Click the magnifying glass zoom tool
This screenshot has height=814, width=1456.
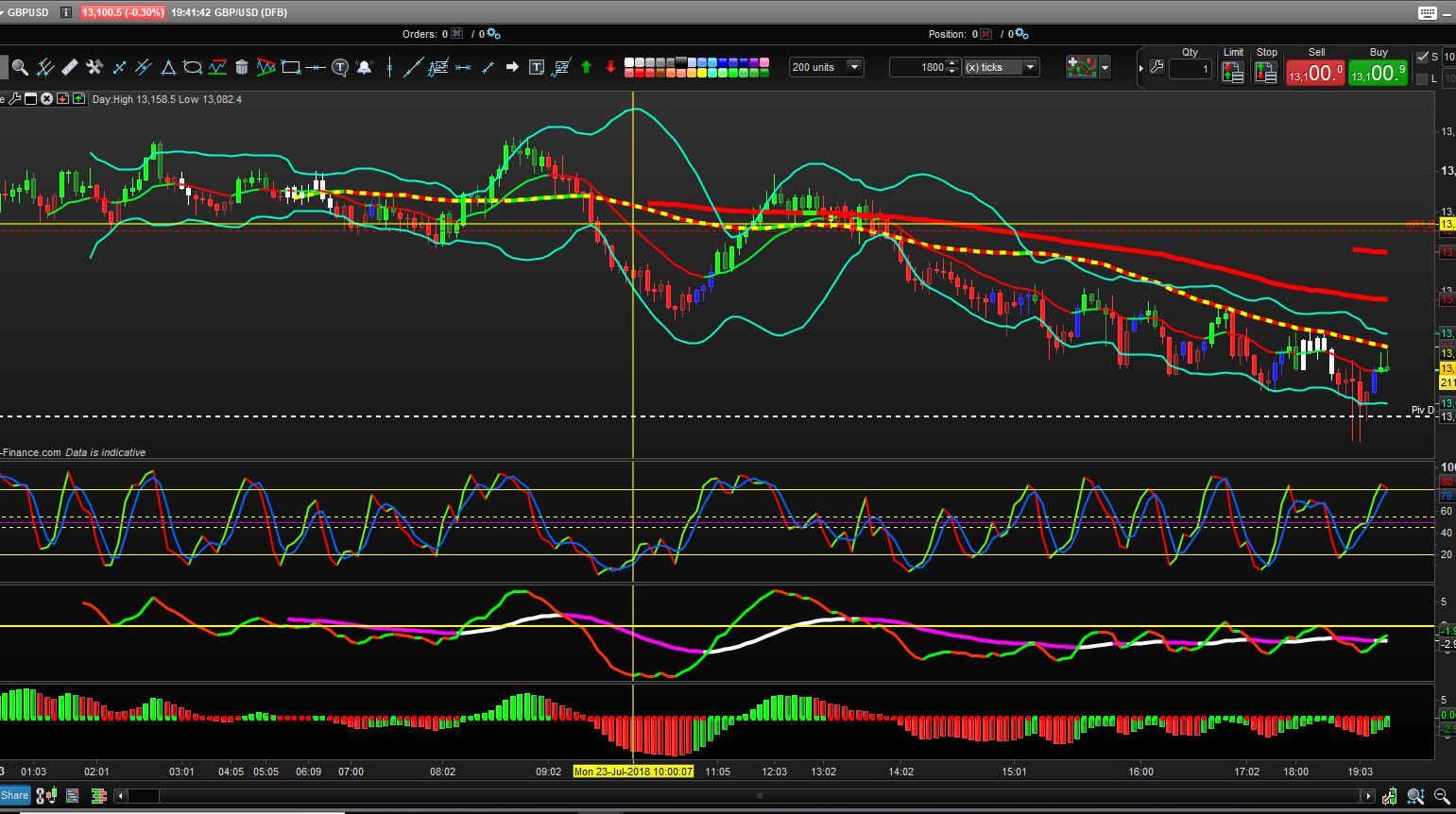pos(20,67)
